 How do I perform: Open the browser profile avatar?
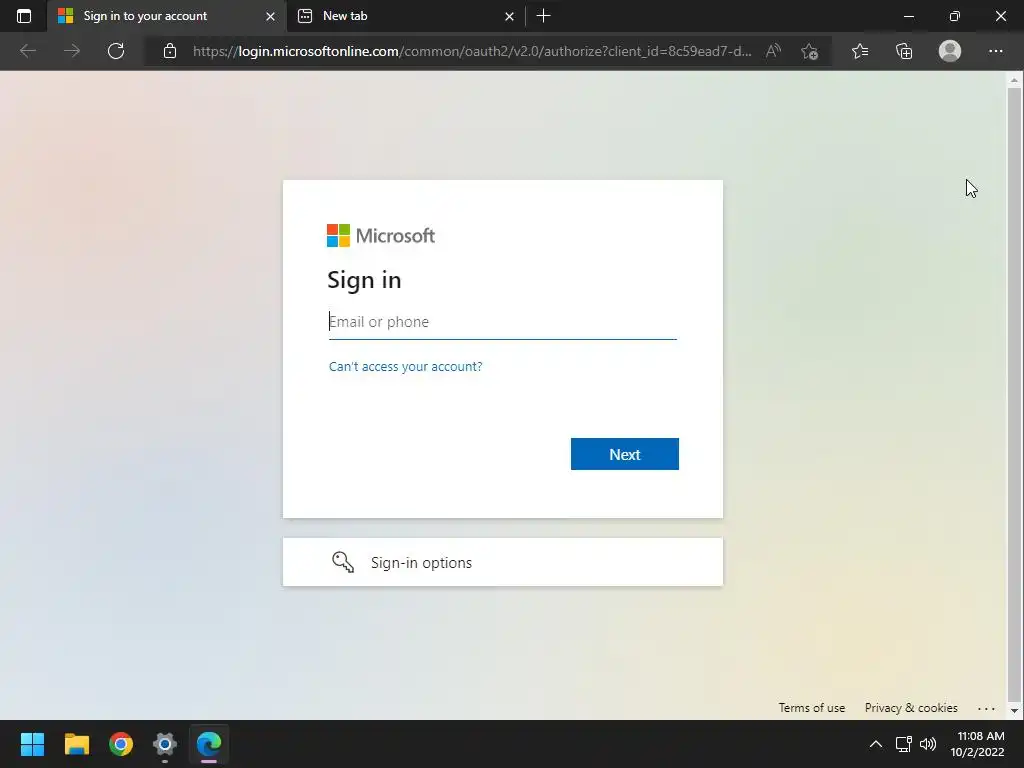[950, 51]
